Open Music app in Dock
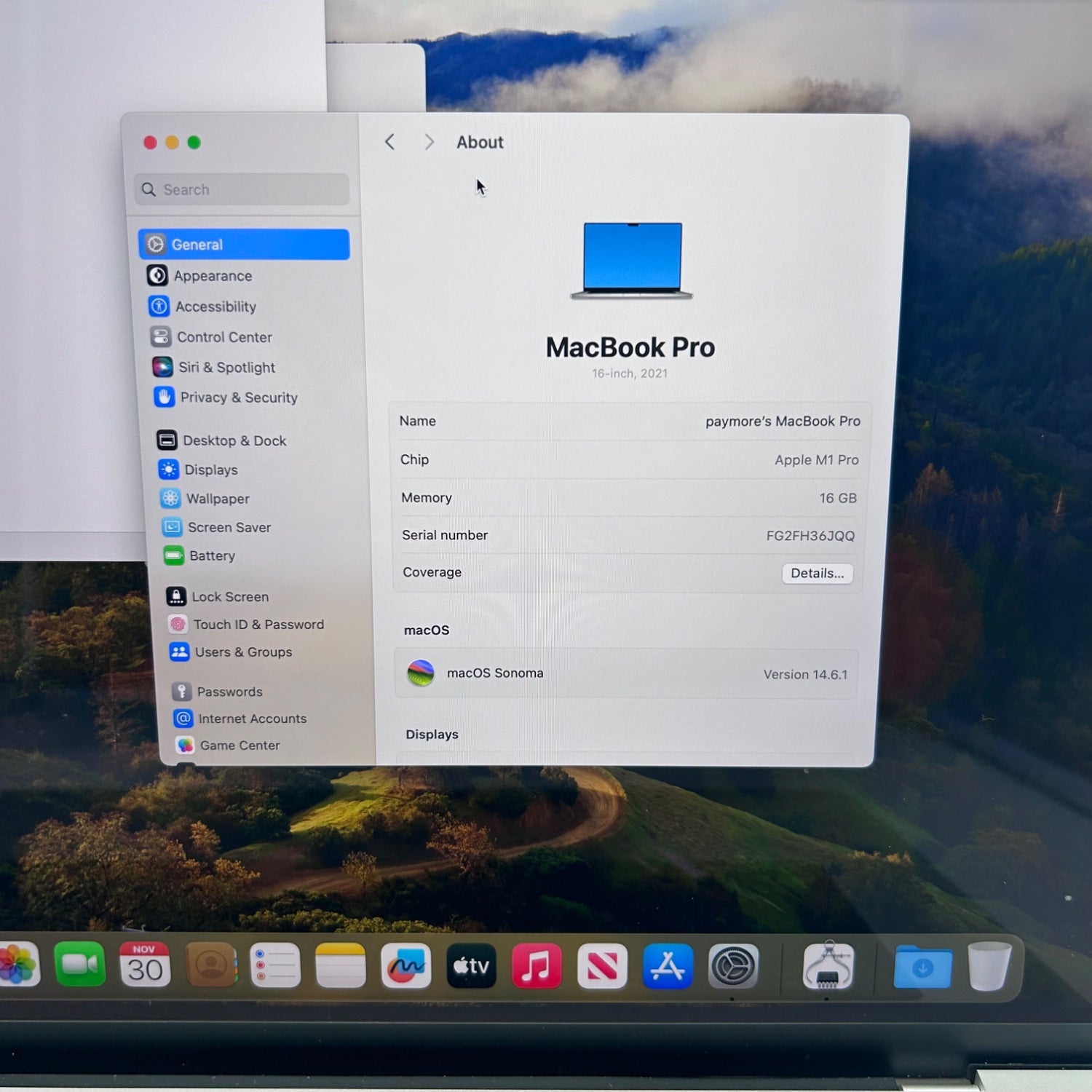Image resolution: width=1092 pixels, height=1092 pixels. point(537,966)
